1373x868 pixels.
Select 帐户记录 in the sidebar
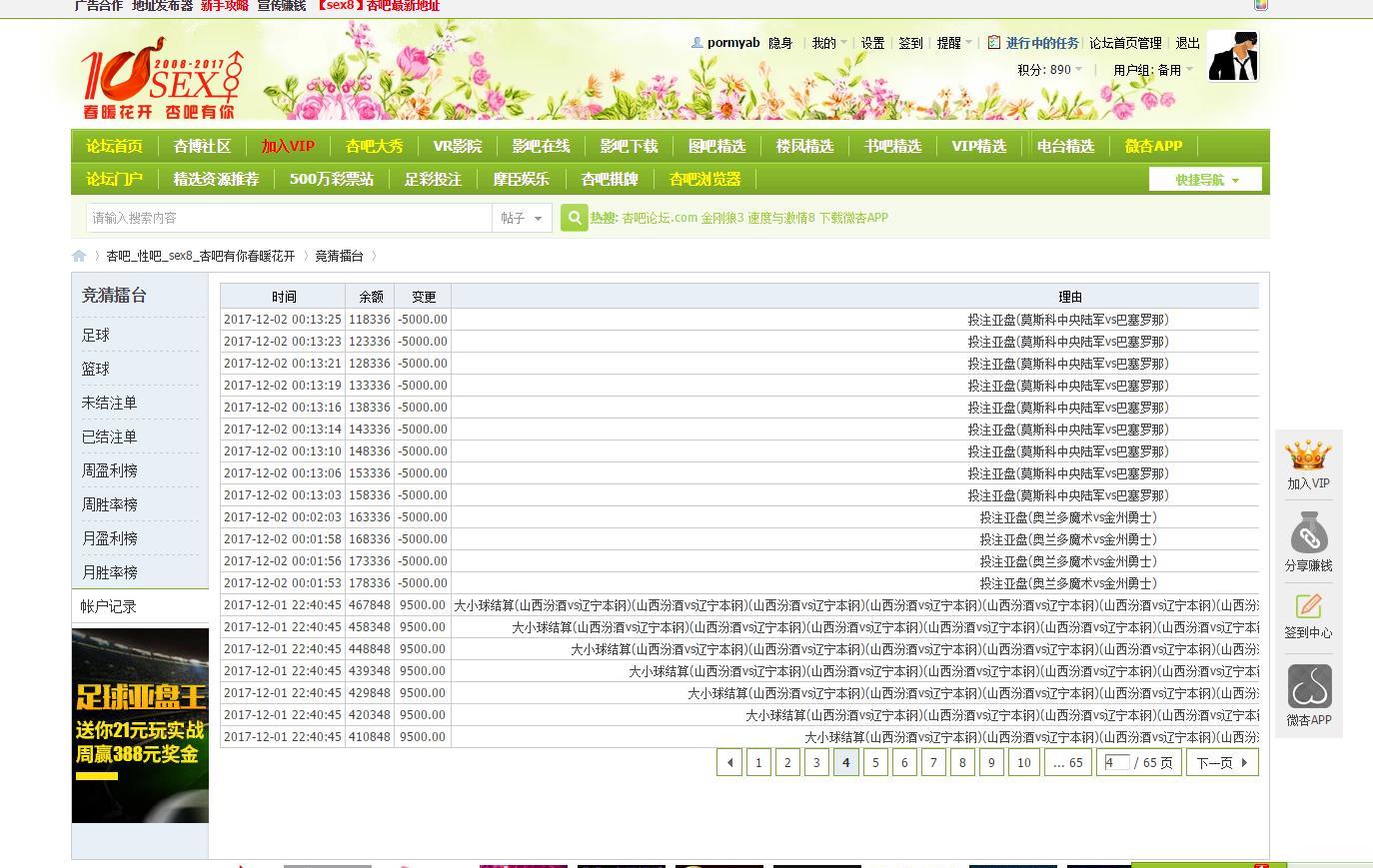pos(109,607)
